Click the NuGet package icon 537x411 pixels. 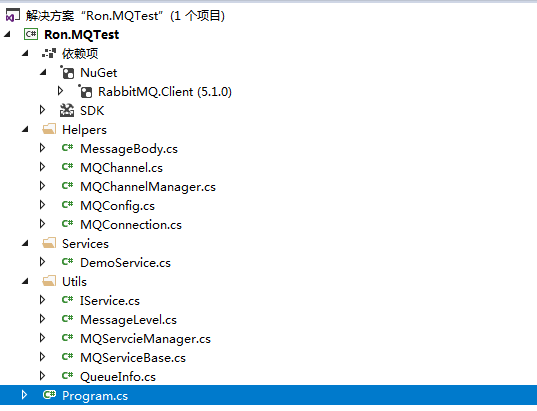(67, 72)
